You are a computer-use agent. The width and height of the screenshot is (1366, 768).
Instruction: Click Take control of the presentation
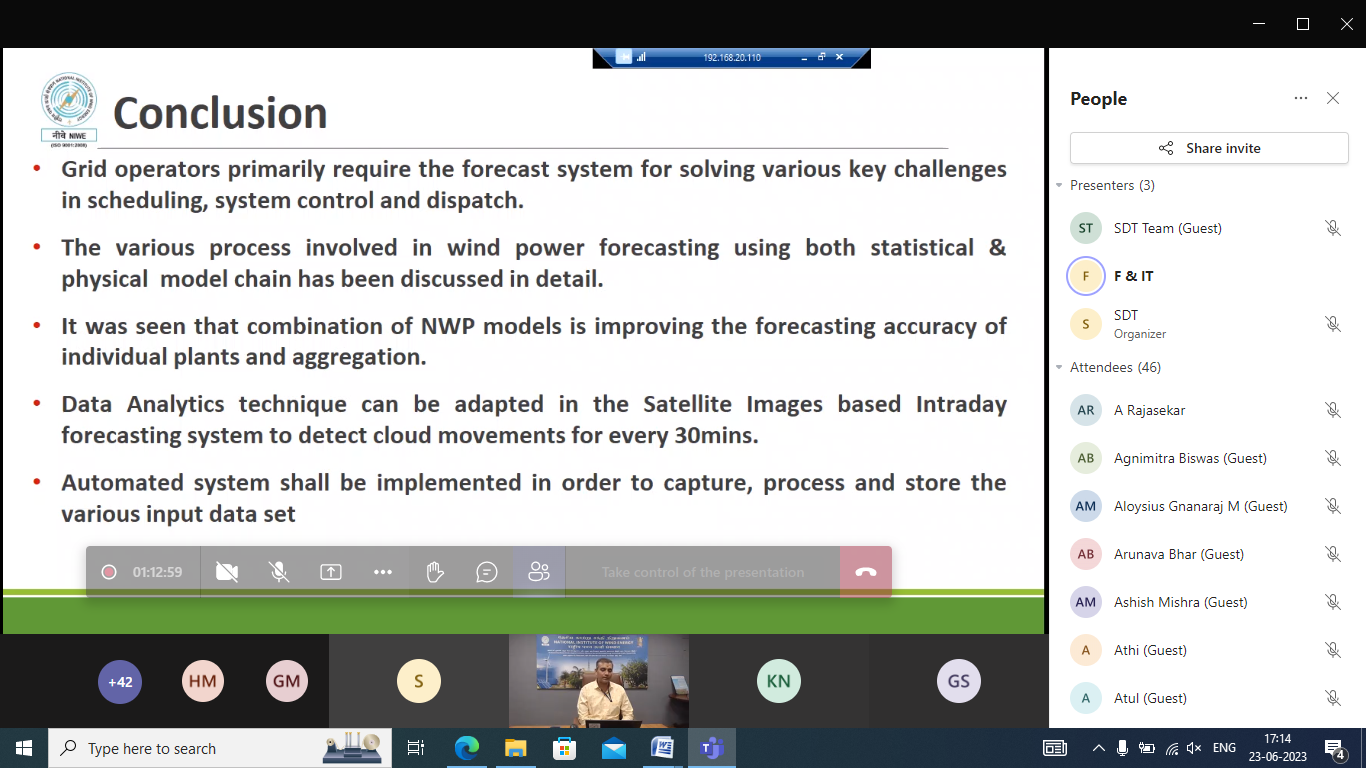(702, 572)
